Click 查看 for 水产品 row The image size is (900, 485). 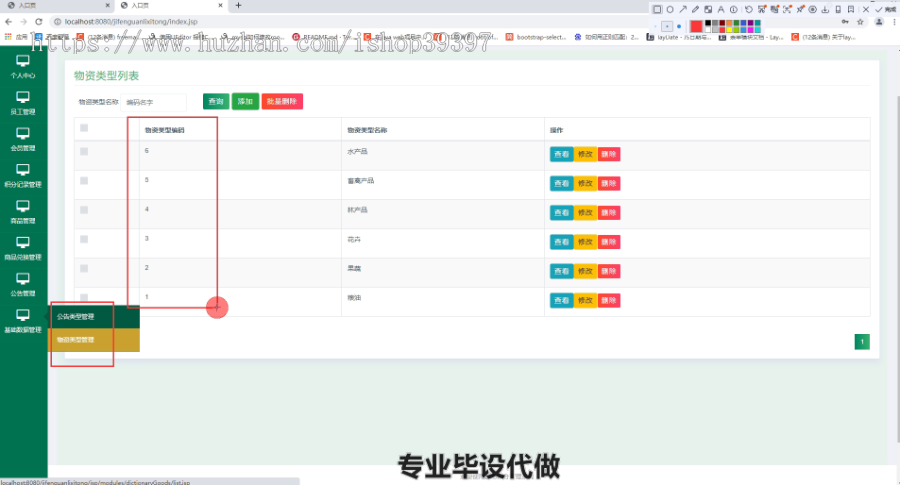(561, 154)
